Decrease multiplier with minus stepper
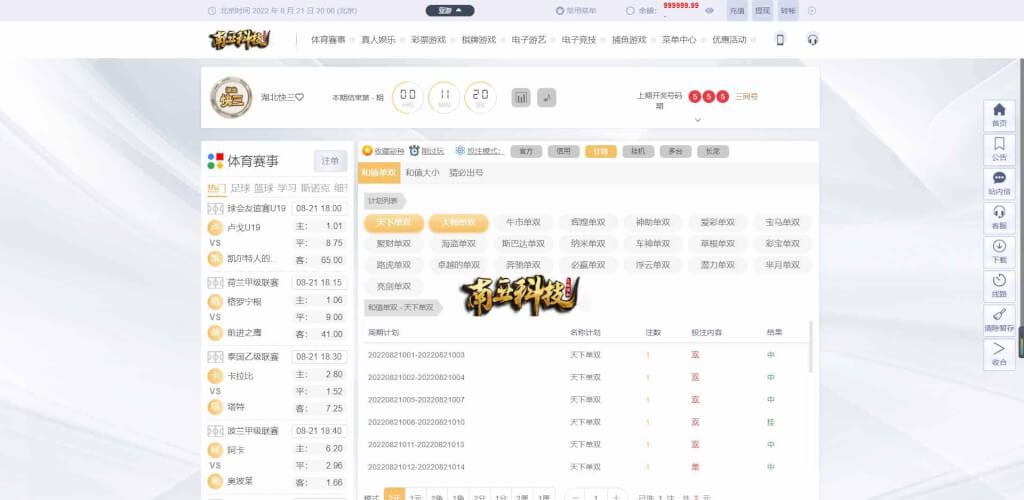The image size is (1024, 500). click(x=575, y=497)
